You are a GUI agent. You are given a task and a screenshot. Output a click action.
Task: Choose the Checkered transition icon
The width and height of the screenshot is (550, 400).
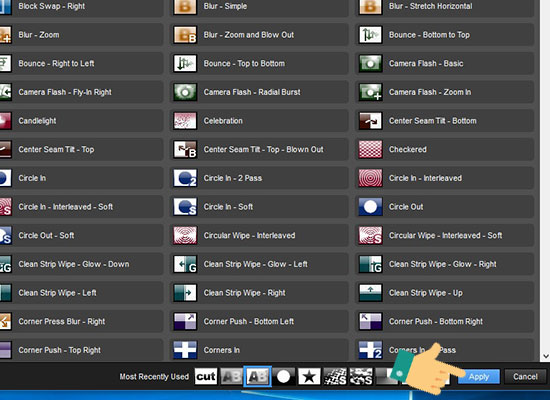370,149
